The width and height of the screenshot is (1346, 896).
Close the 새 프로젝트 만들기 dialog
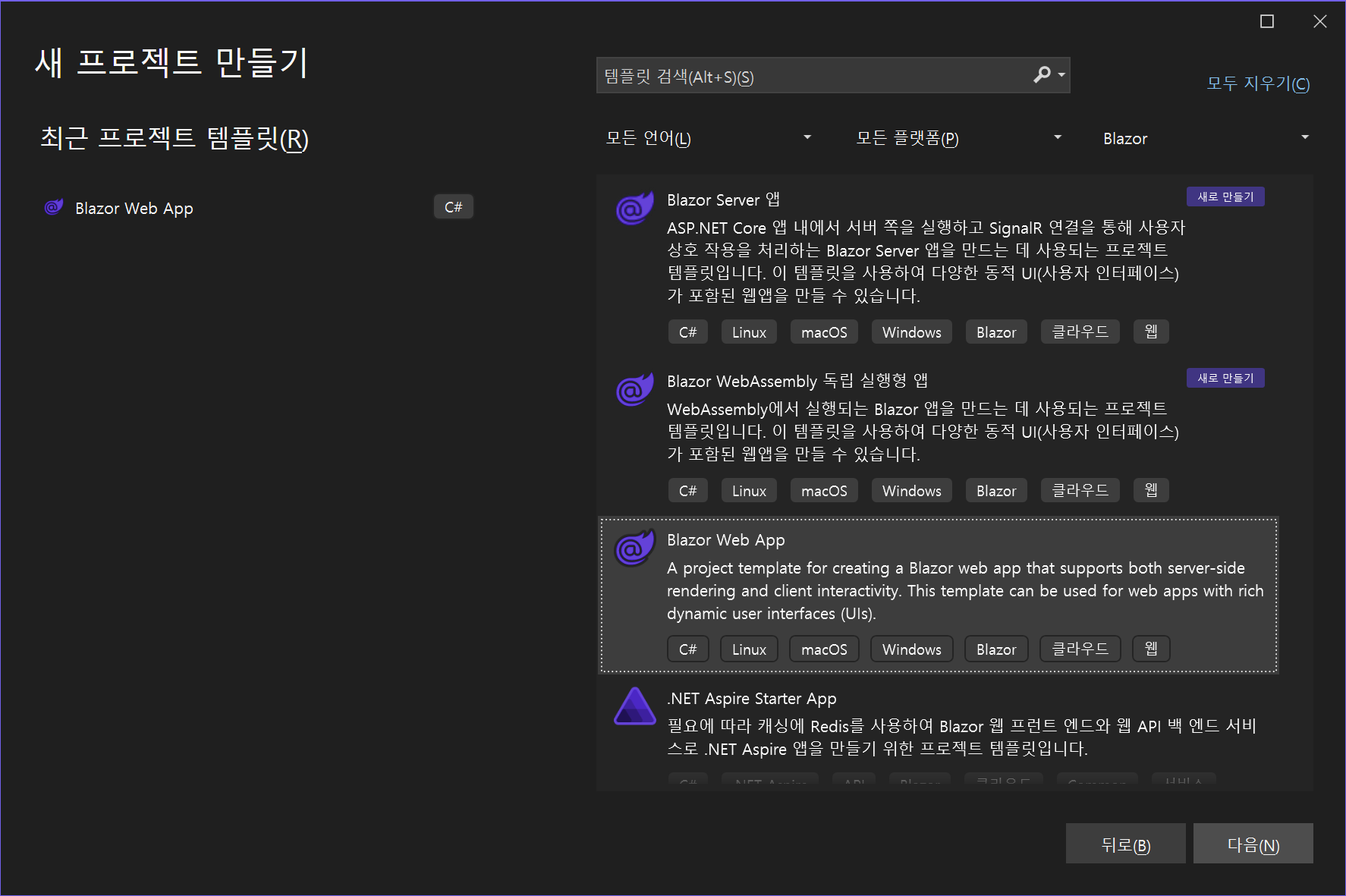click(x=1320, y=21)
